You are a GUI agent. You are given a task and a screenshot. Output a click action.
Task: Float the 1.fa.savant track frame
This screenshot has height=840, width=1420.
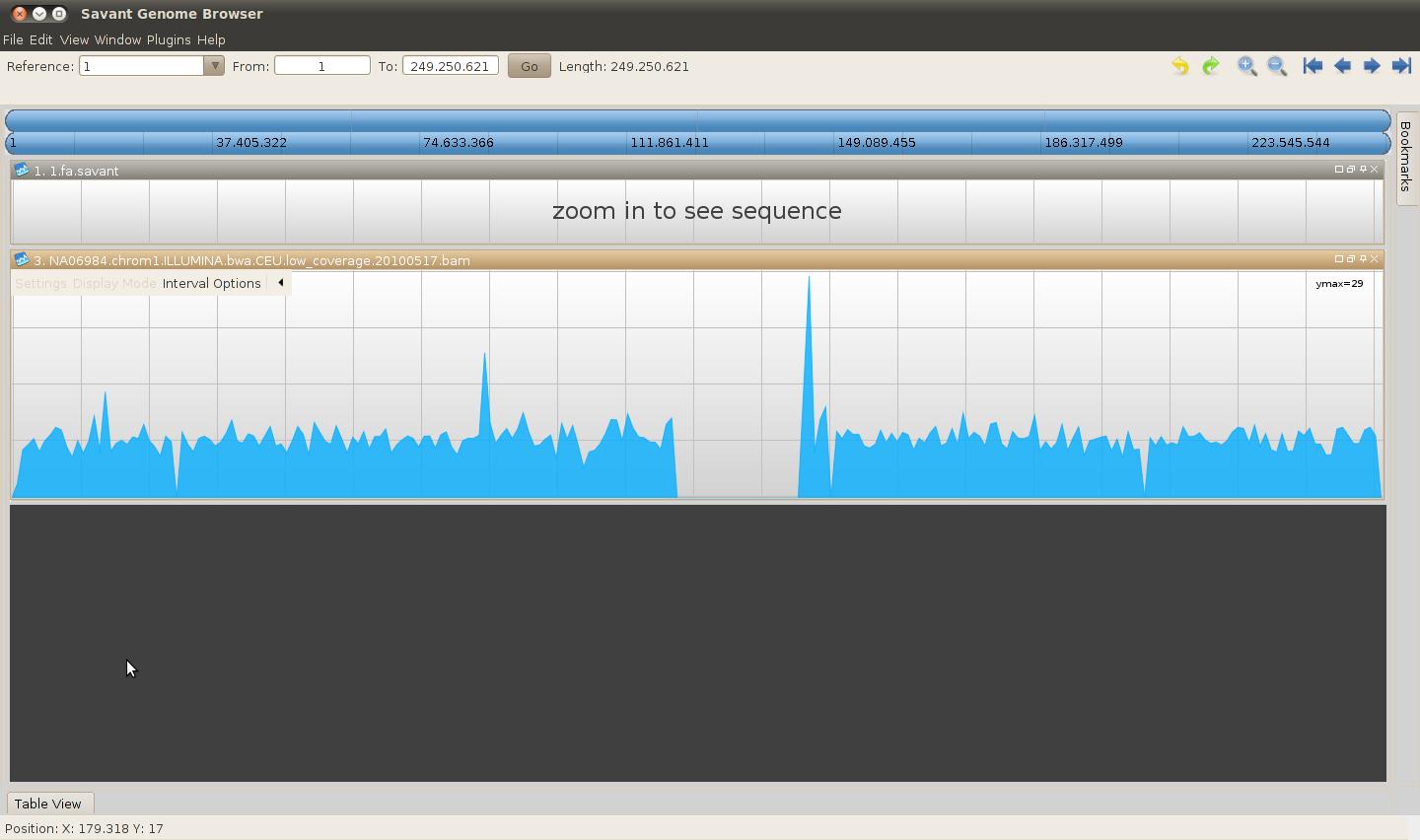1351,170
